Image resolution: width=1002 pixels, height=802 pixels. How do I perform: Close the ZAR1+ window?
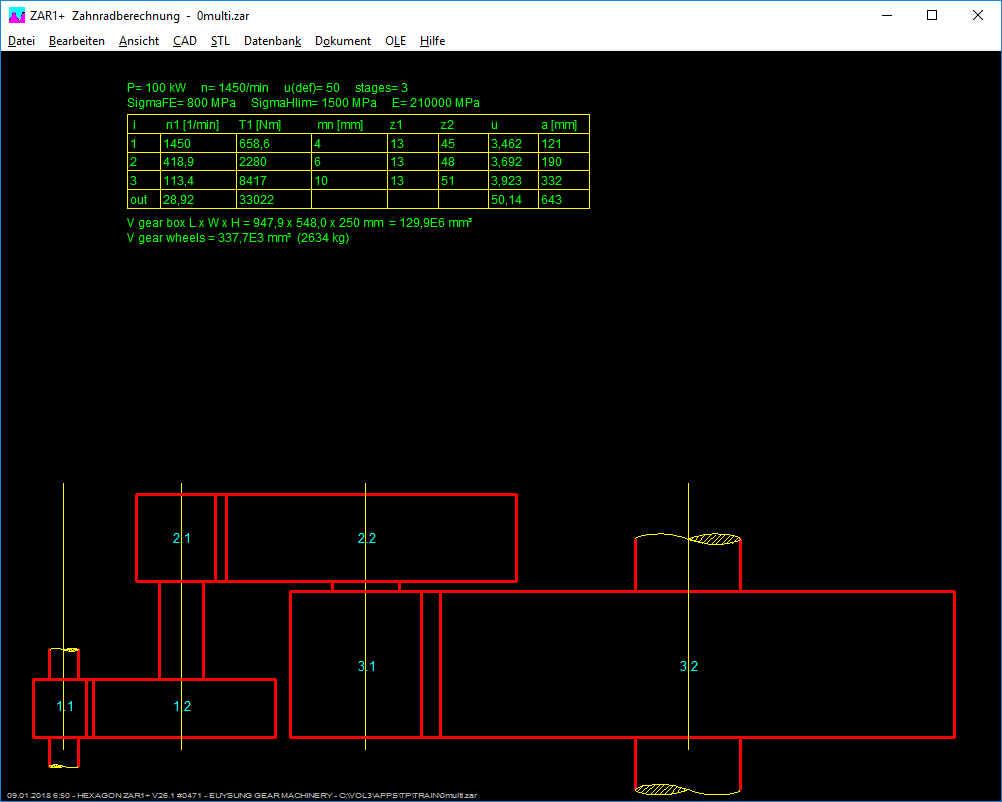[978, 16]
